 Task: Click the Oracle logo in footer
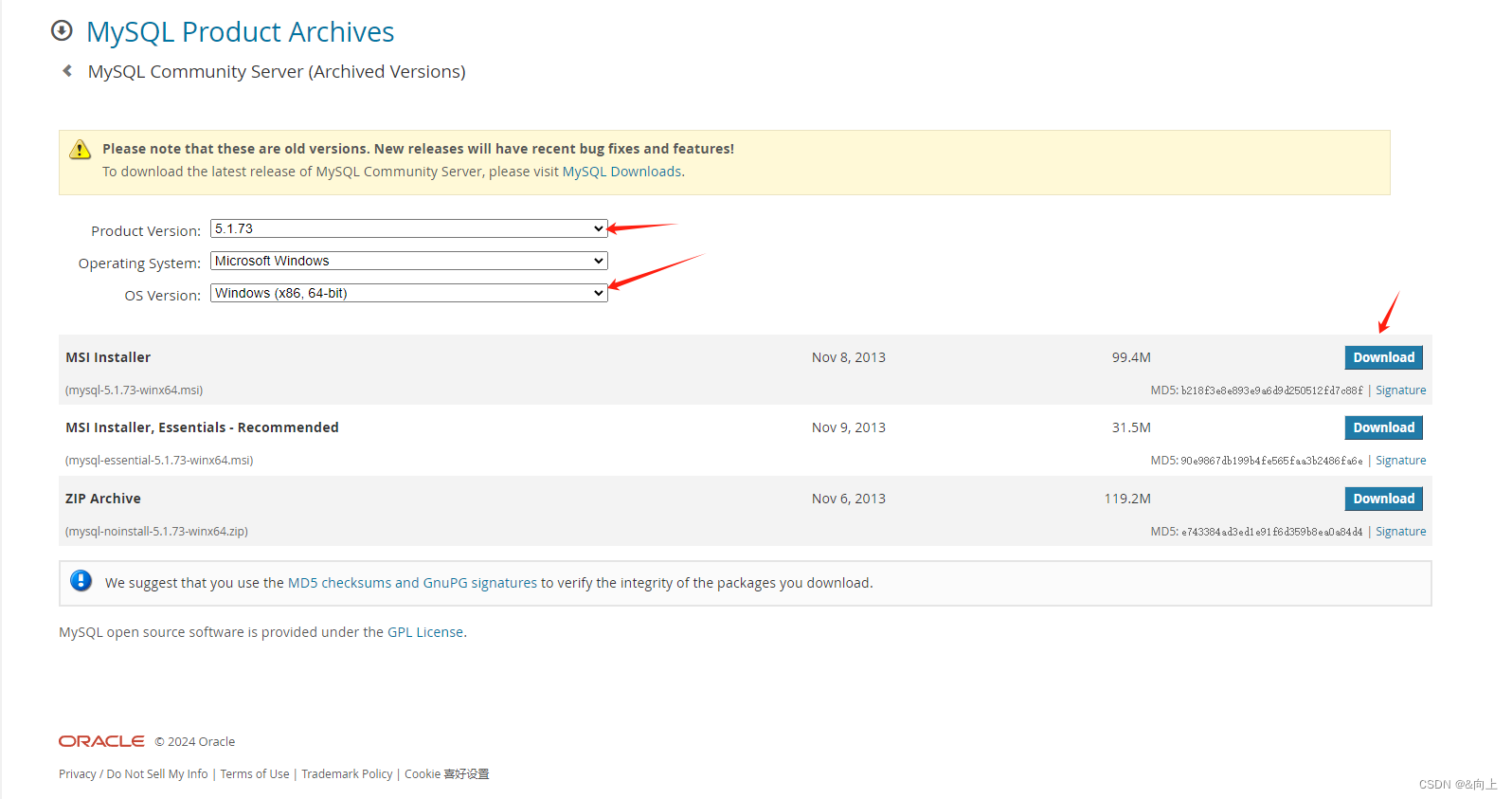pyautogui.click(x=101, y=741)
